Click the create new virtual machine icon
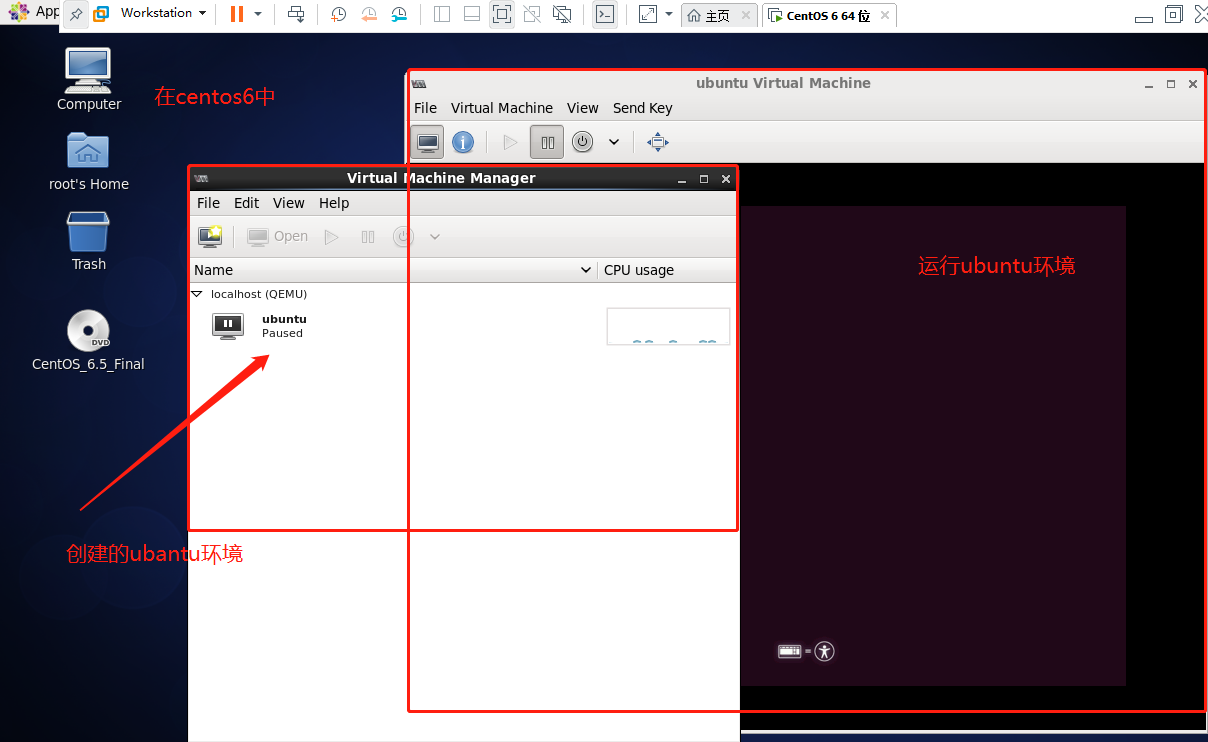The image size is (1208, 742). [210, 237]
